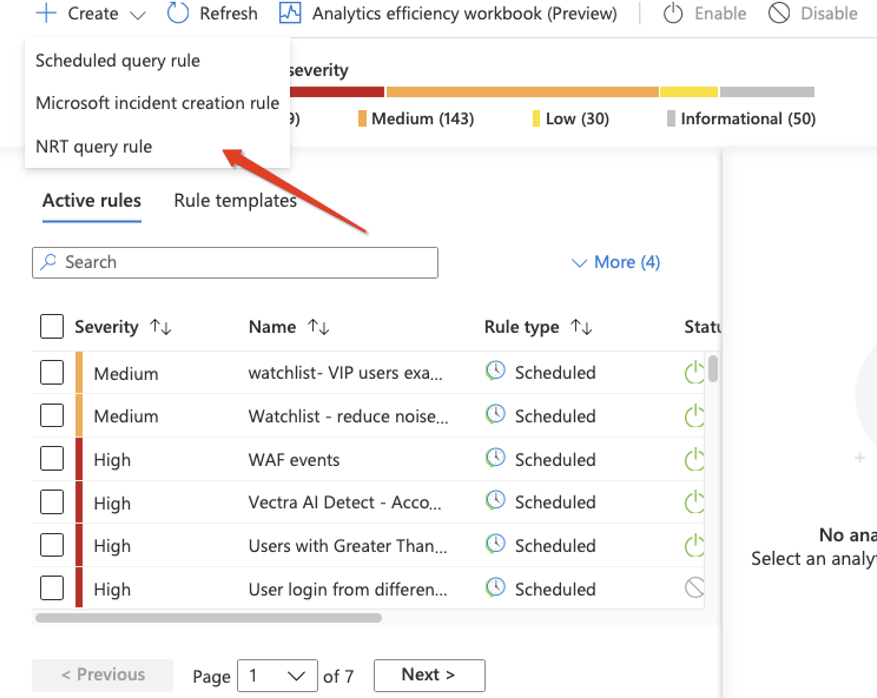The width and height of the screenshot is (877, 698).
Task: Click the disabled Previous page button
Action: [x=102, y=675]
